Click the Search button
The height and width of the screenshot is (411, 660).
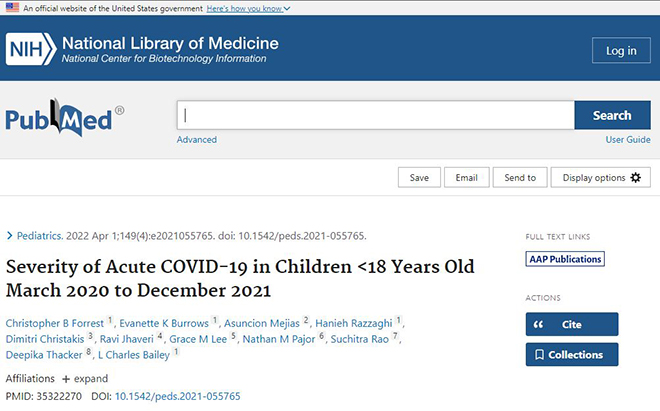tap(612, 115)
